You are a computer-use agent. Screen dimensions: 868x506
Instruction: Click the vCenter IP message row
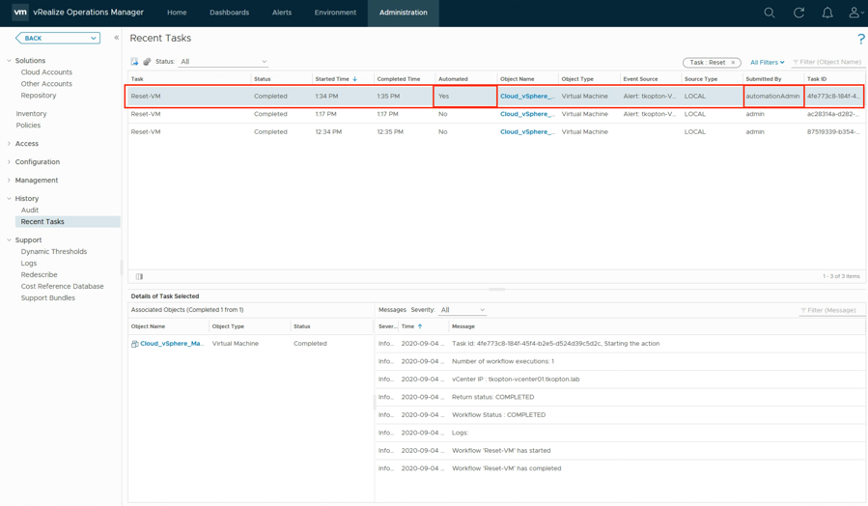tap(620, 379)
